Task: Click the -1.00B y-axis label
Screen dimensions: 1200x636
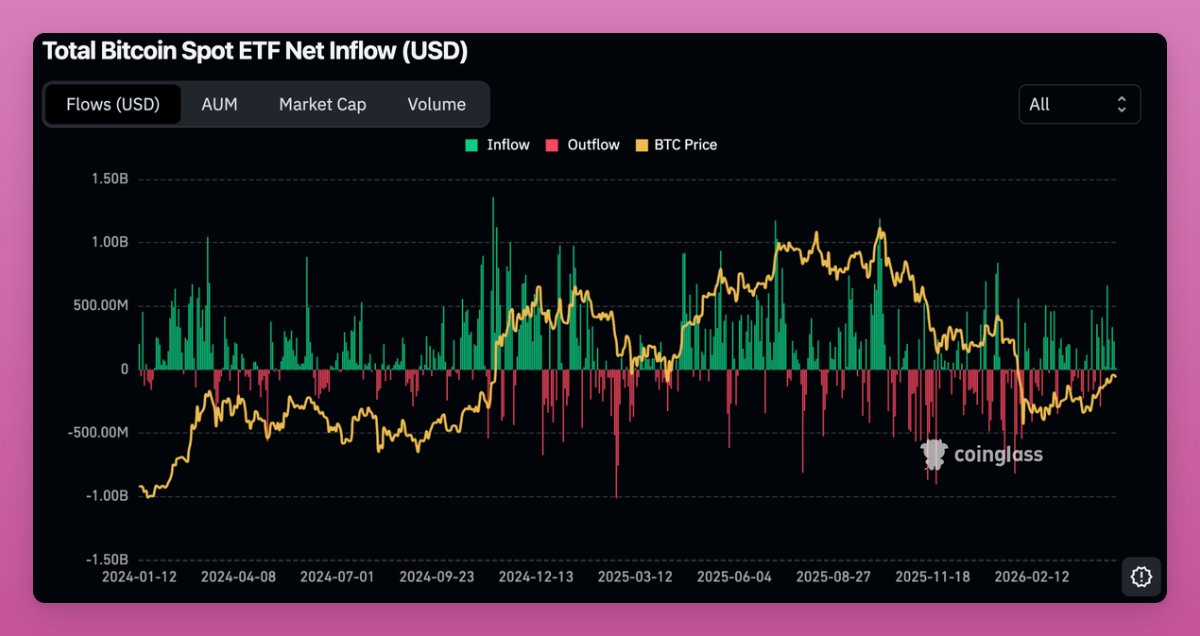Action: coord(107,496)
